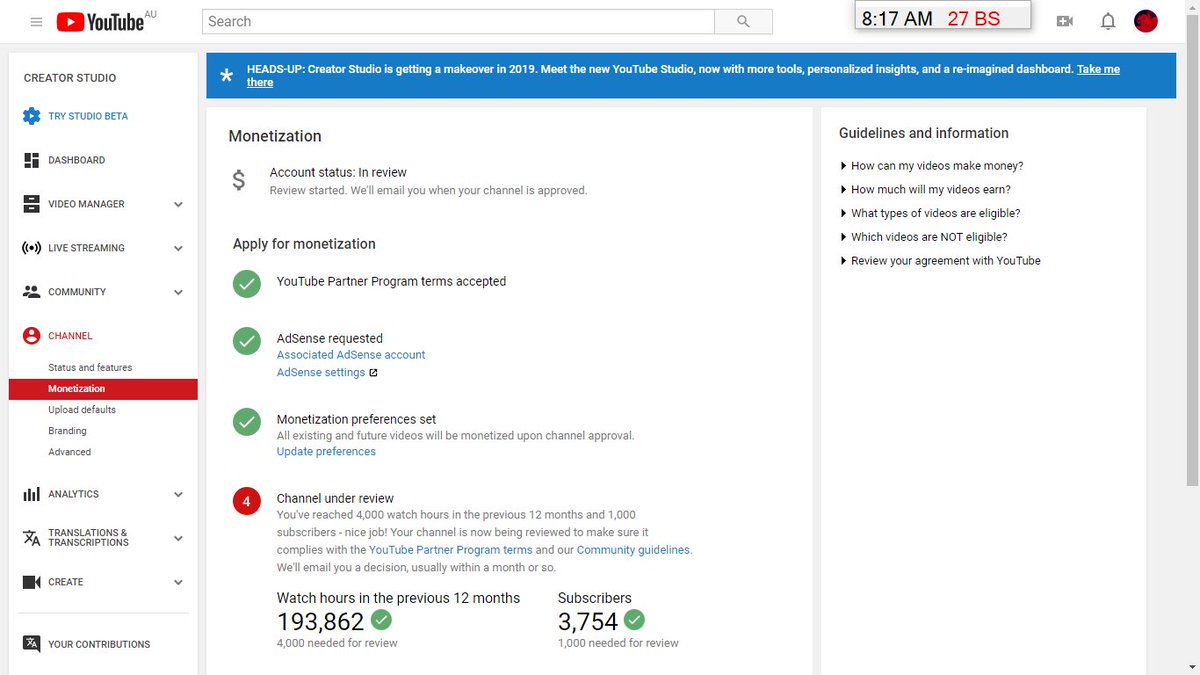
Task: Expand 'How can my videos make money?'
Action: click(931, 166)
